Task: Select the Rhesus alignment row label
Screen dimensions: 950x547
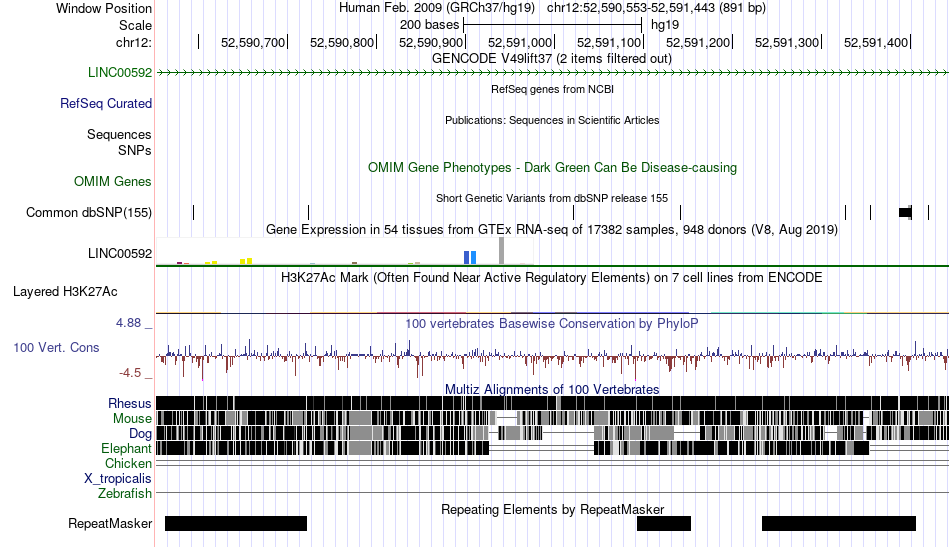Action: pos(130,403)
